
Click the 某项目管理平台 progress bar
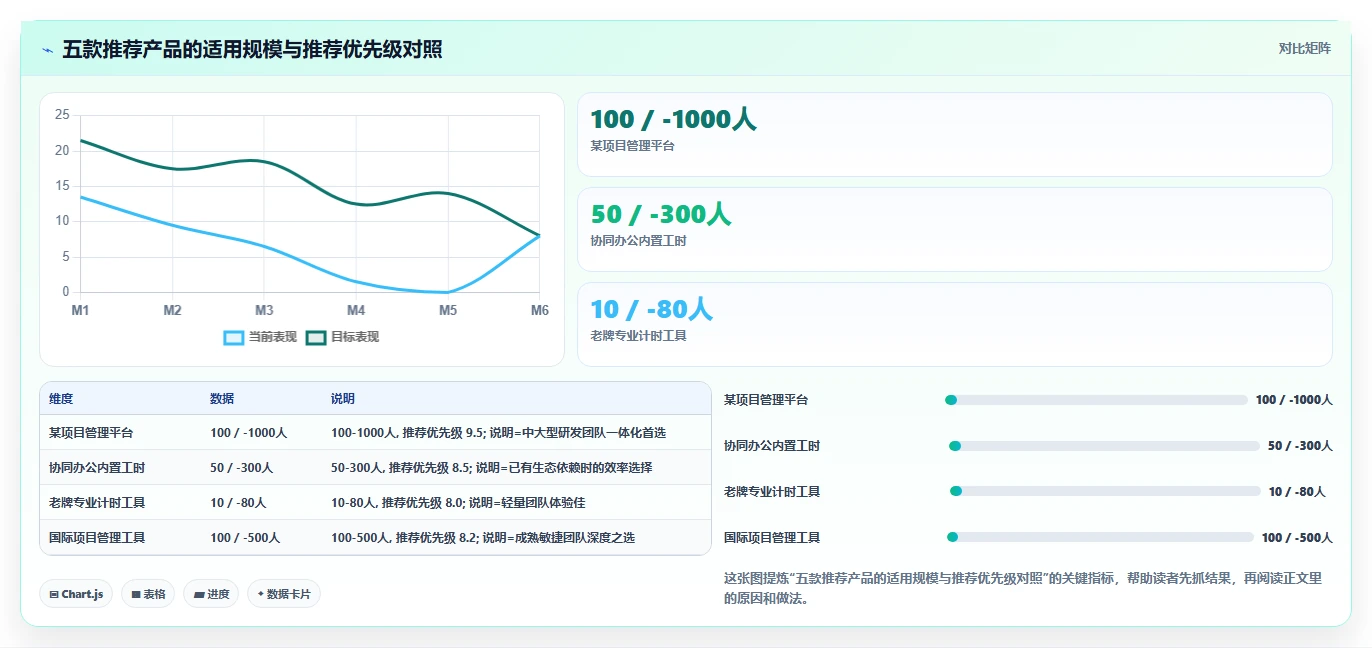tap(1096, 400)
